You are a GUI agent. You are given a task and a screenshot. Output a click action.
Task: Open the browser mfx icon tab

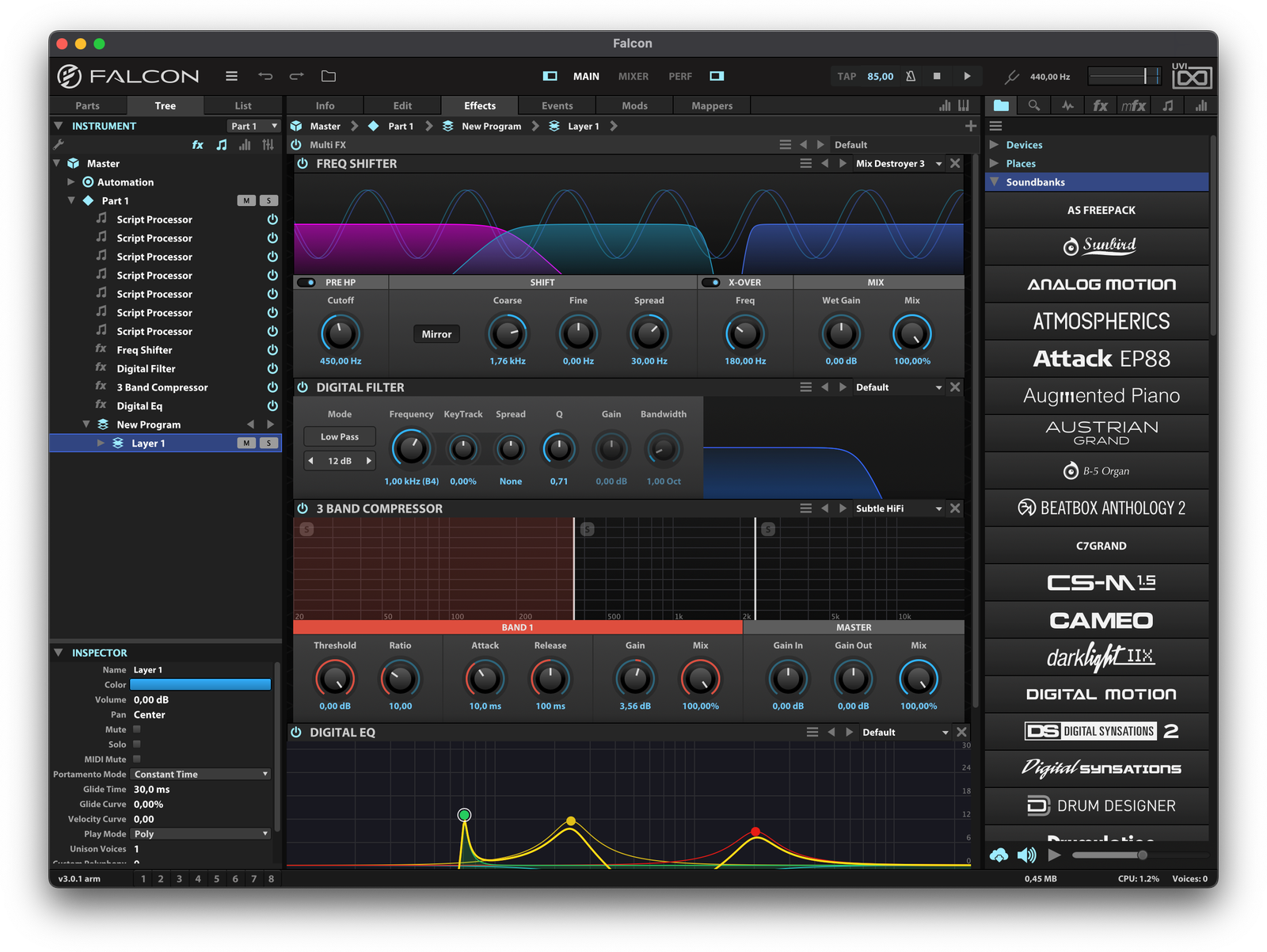[x=1133, y=105]
